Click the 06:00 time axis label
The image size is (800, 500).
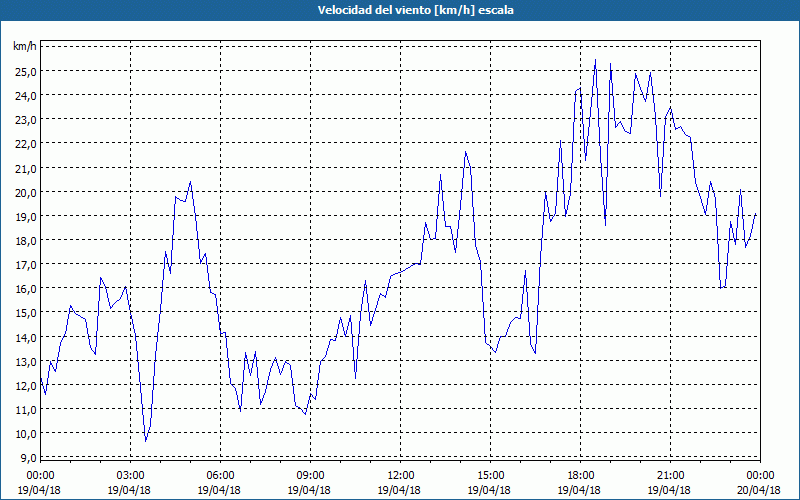click(220, 476)
